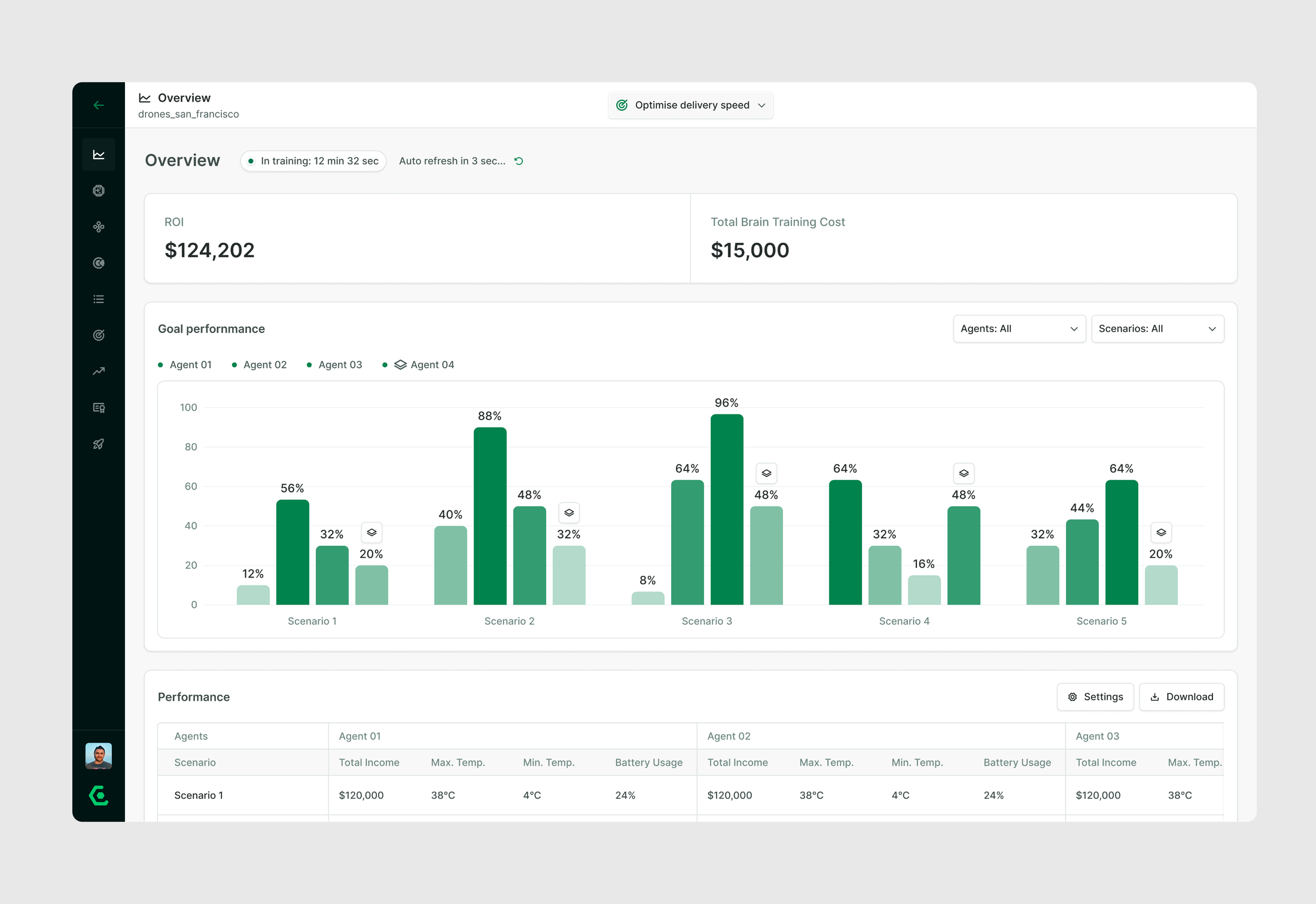The height and width of the screenshot is (904, 1316).
Task: Click the drones_san_francisco project name
Action: pos(188,114)
